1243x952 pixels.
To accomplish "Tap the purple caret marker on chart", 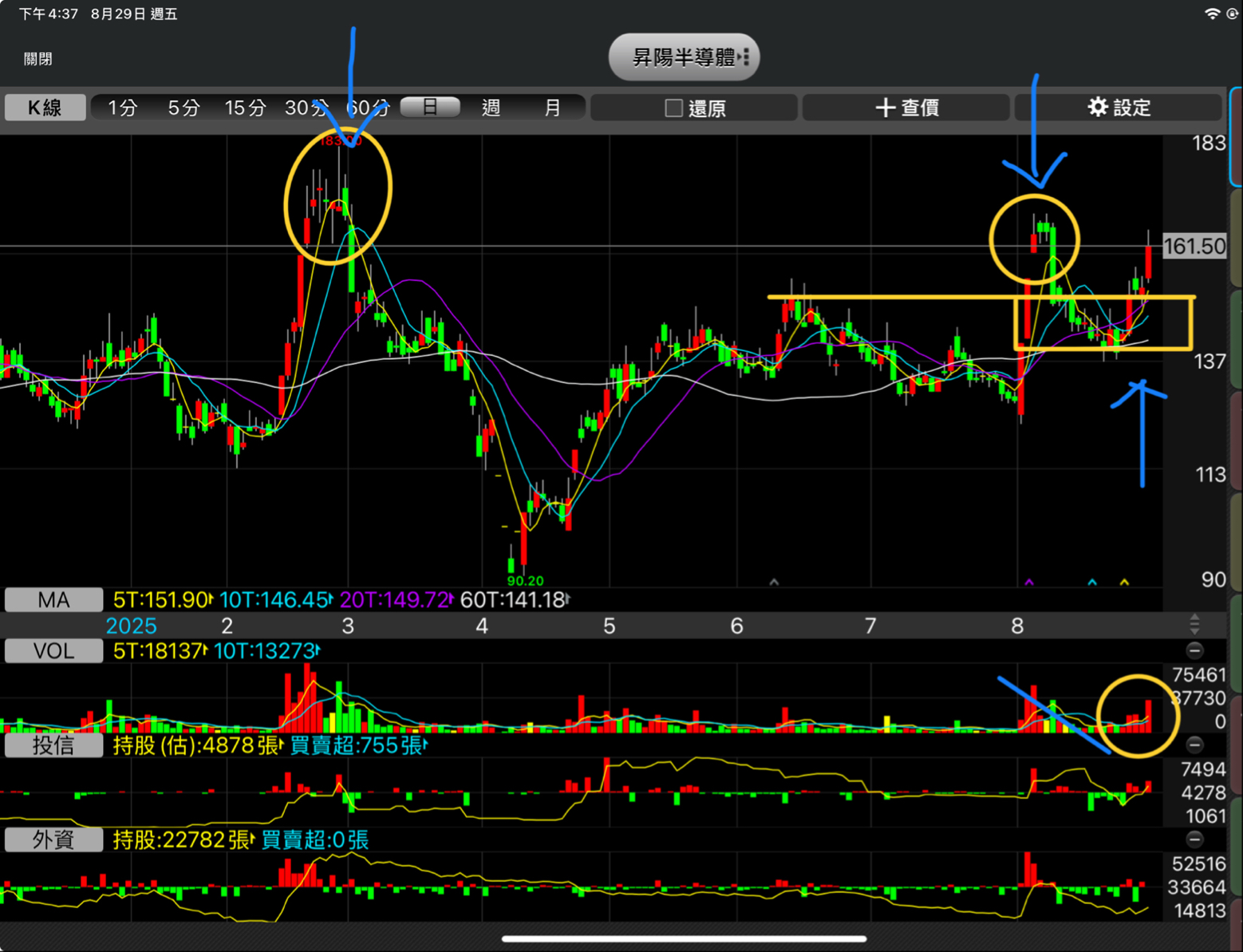I will pos(1029,583).
